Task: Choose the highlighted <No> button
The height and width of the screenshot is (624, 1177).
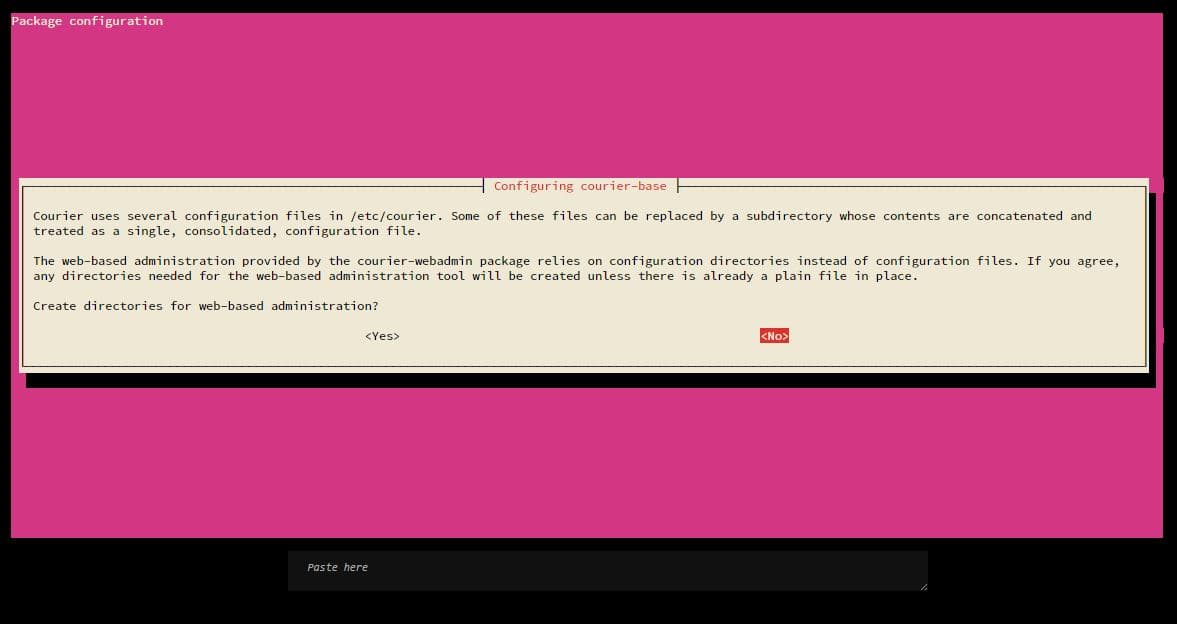Action: (x=774, y=336)
